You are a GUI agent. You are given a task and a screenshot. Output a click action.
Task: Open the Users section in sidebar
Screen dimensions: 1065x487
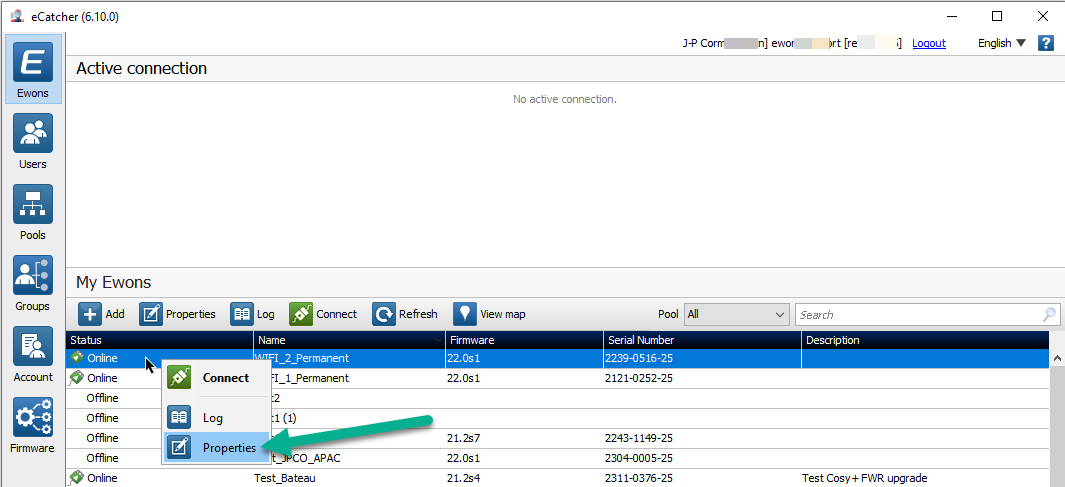pyautogui.click(x=33, y=142)
